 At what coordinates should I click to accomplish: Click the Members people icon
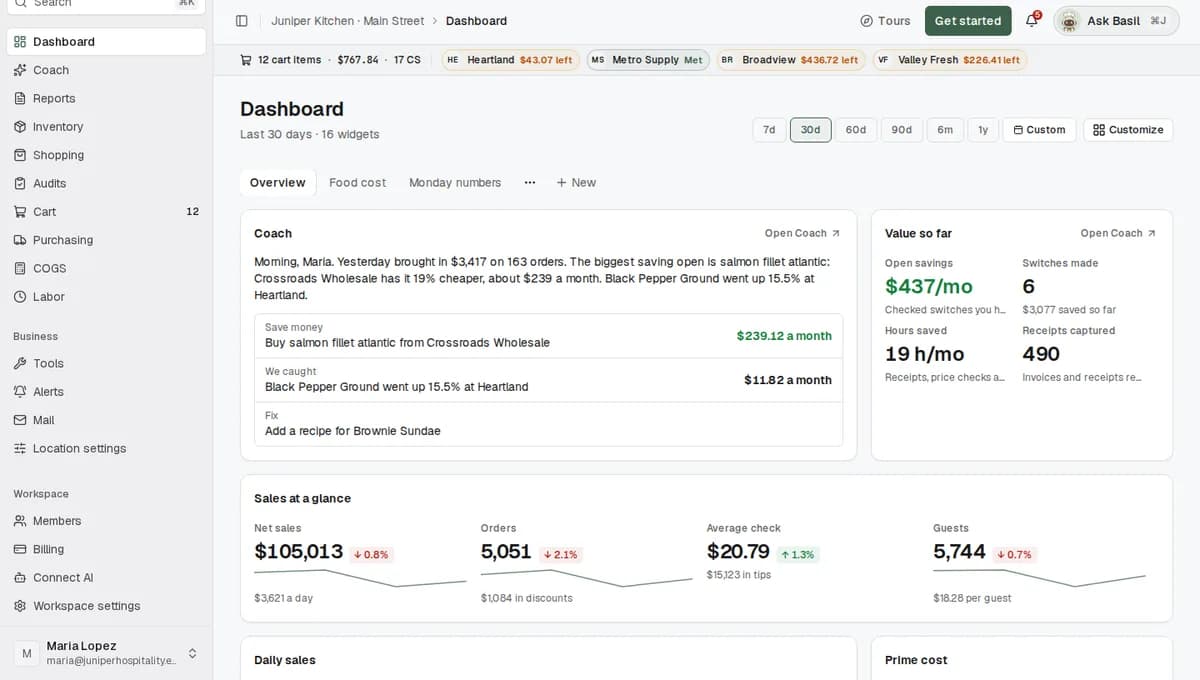pos(20,521)
